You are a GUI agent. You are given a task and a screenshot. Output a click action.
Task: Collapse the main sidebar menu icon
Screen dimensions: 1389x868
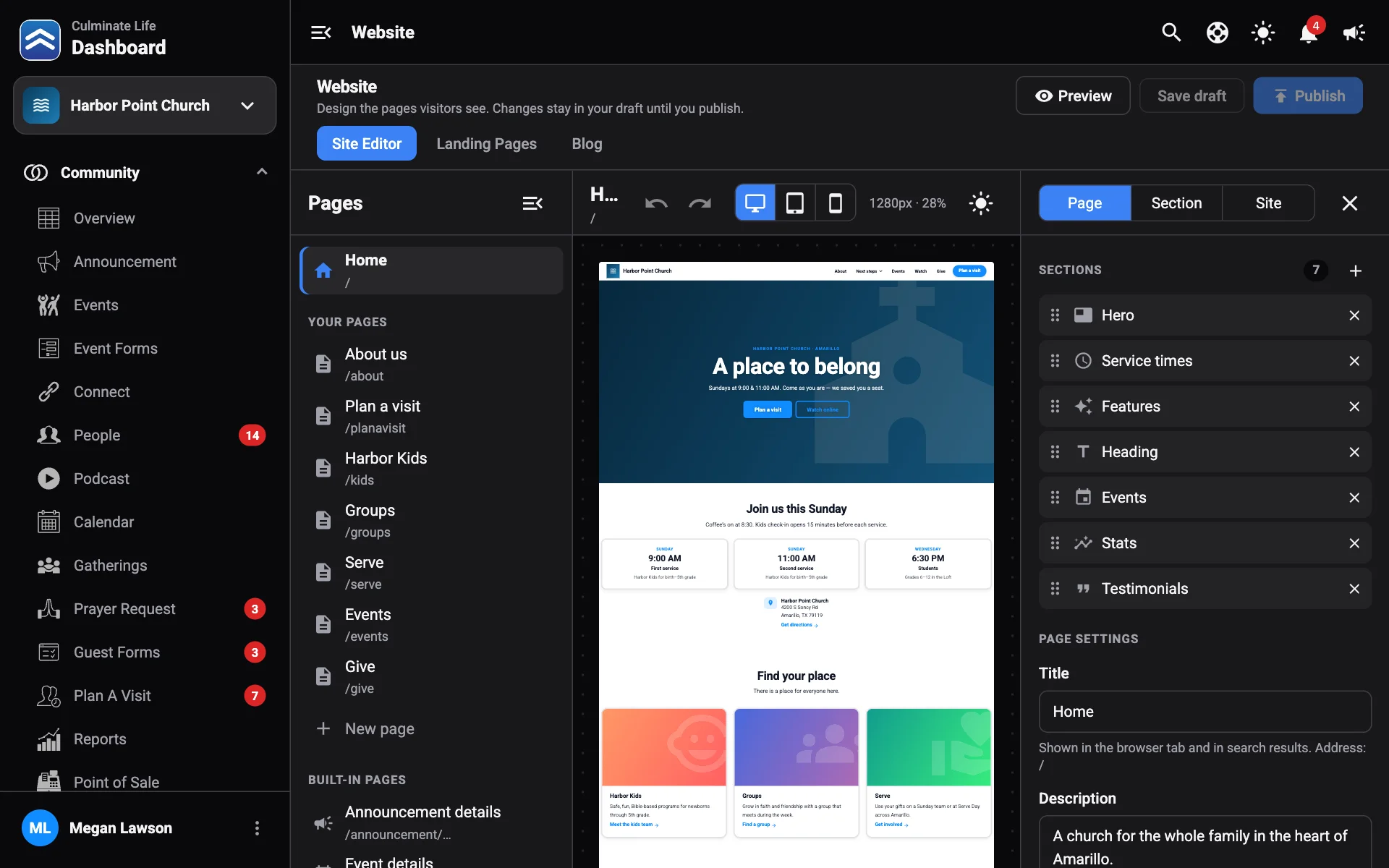(x=321, y=33)
